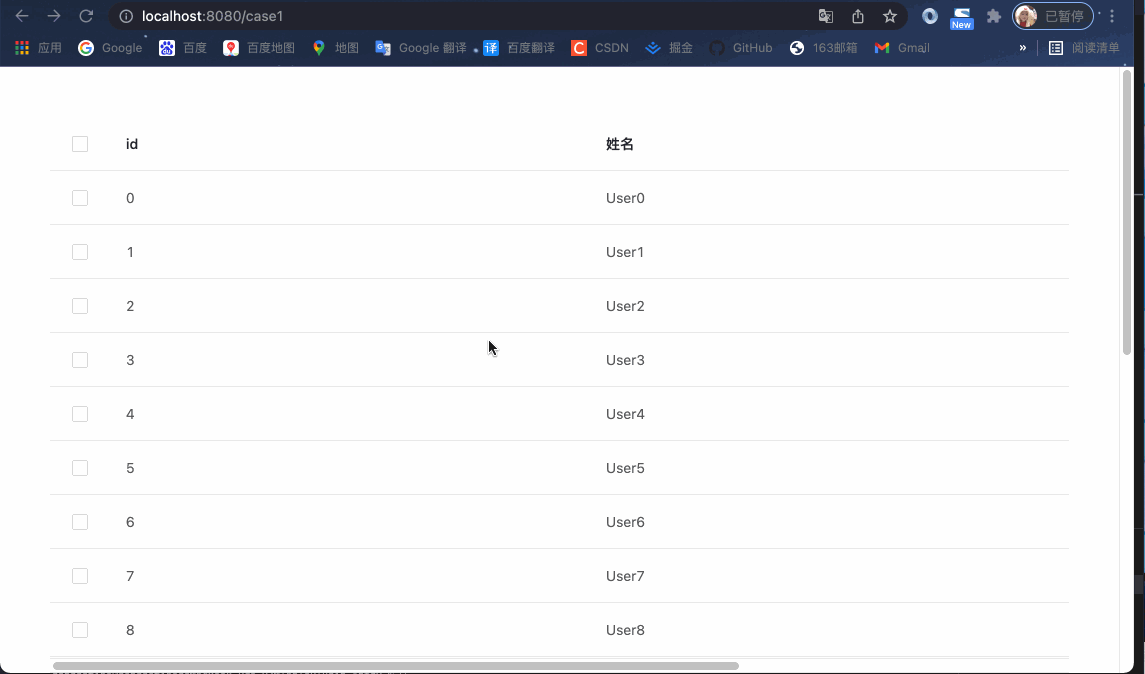This screenshot has height=674, width=1145.
Task: Bookmark this page with the star icon
Action: click(889, 16)
